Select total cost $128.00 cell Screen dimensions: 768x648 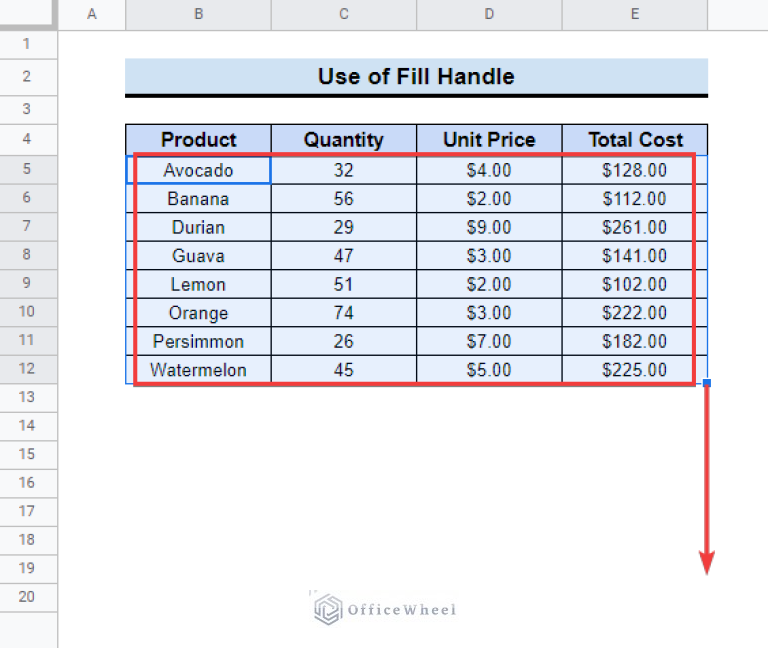(x=635, y=170)
